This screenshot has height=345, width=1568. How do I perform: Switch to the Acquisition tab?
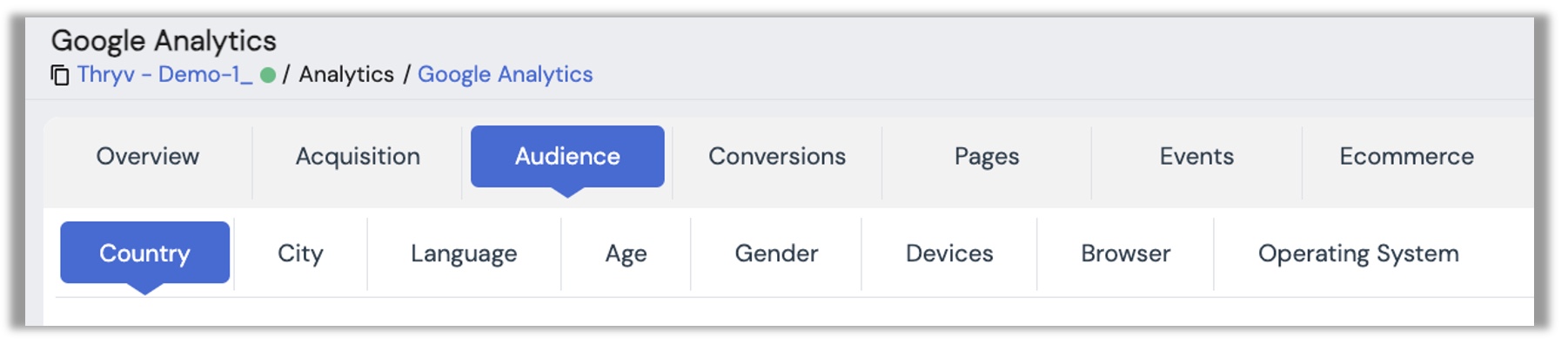(358, 157)
